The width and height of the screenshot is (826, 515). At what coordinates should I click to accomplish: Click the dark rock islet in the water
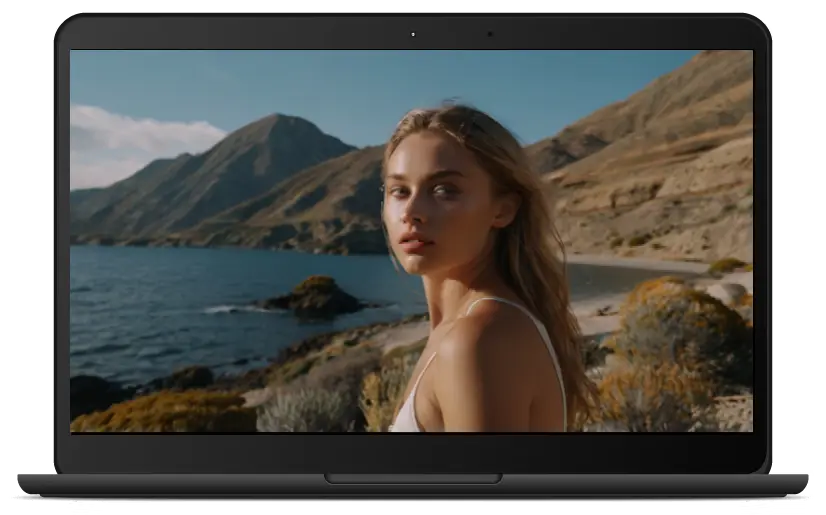pyautogui.click(x=314, y=296)
